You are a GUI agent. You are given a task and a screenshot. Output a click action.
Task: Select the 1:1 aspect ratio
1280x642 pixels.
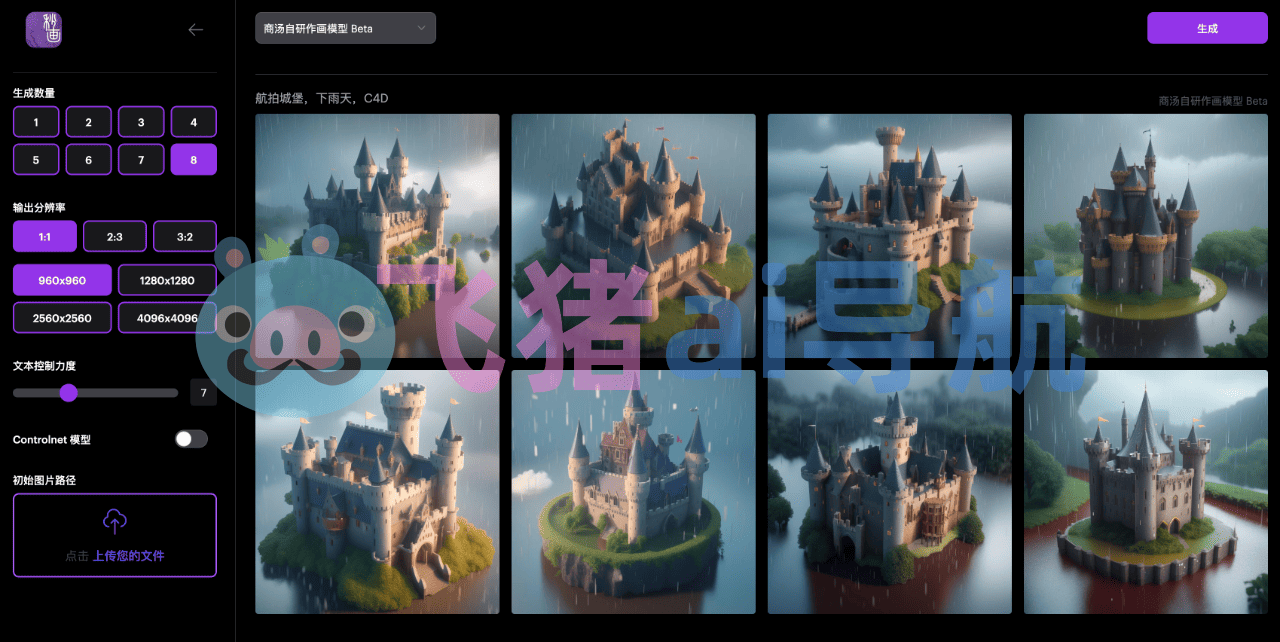click(x=45, y=237)
